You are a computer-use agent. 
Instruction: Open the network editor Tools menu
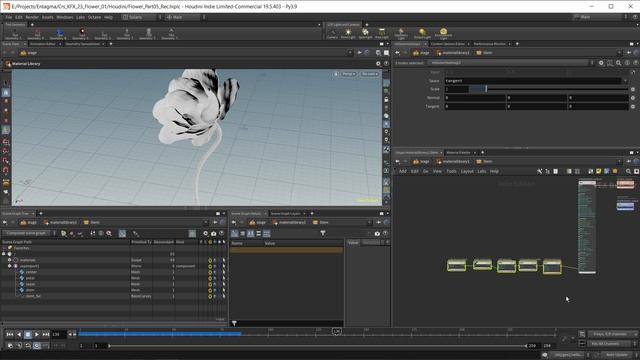pos(451,171)
